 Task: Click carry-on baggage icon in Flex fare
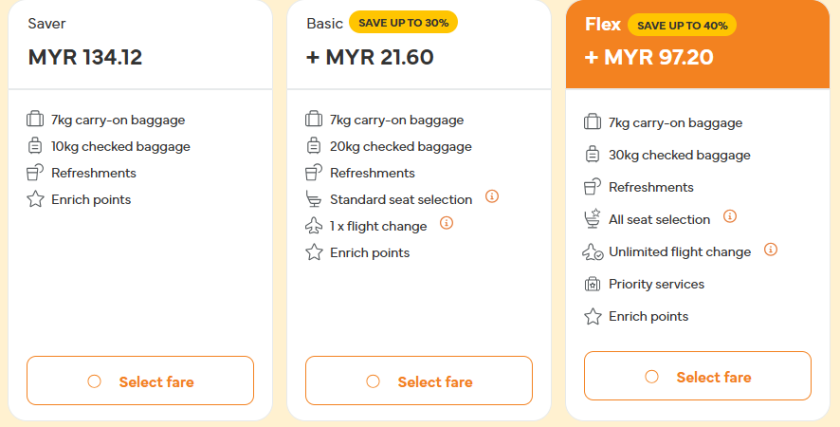point(592,123)
